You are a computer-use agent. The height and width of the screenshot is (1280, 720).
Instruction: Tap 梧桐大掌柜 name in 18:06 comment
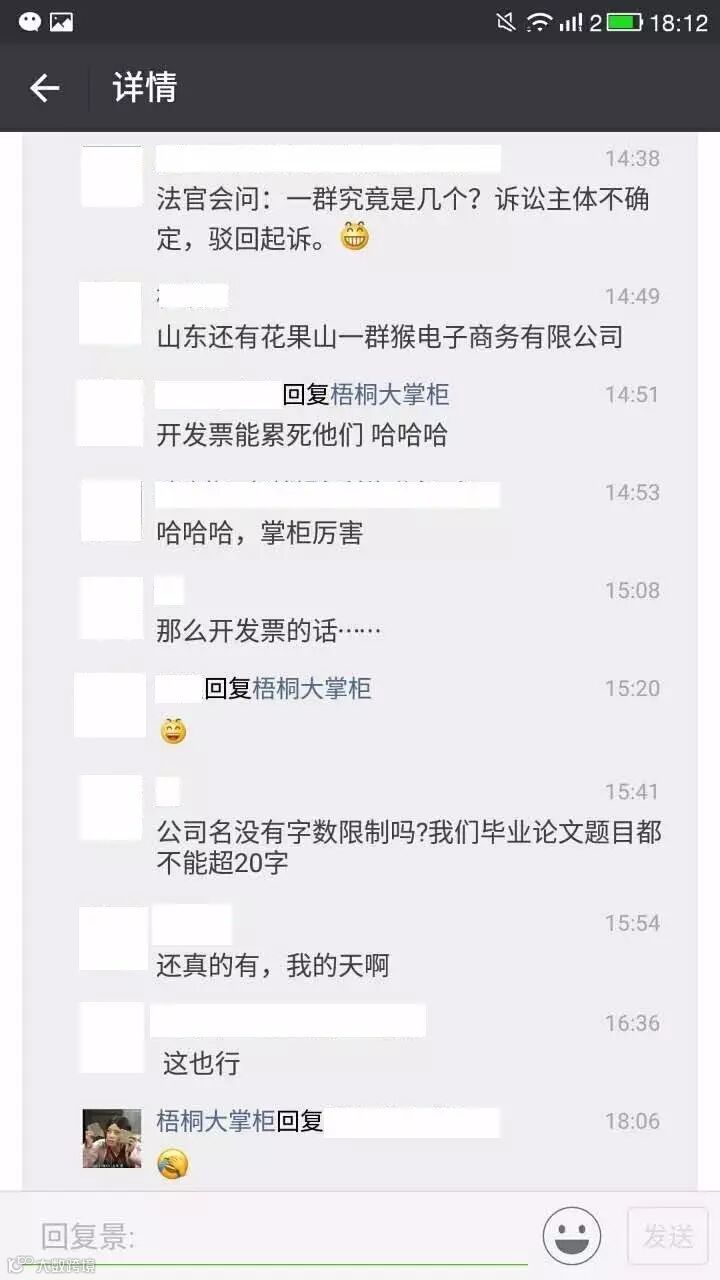pyautogui.click(x=215, y=1121)
